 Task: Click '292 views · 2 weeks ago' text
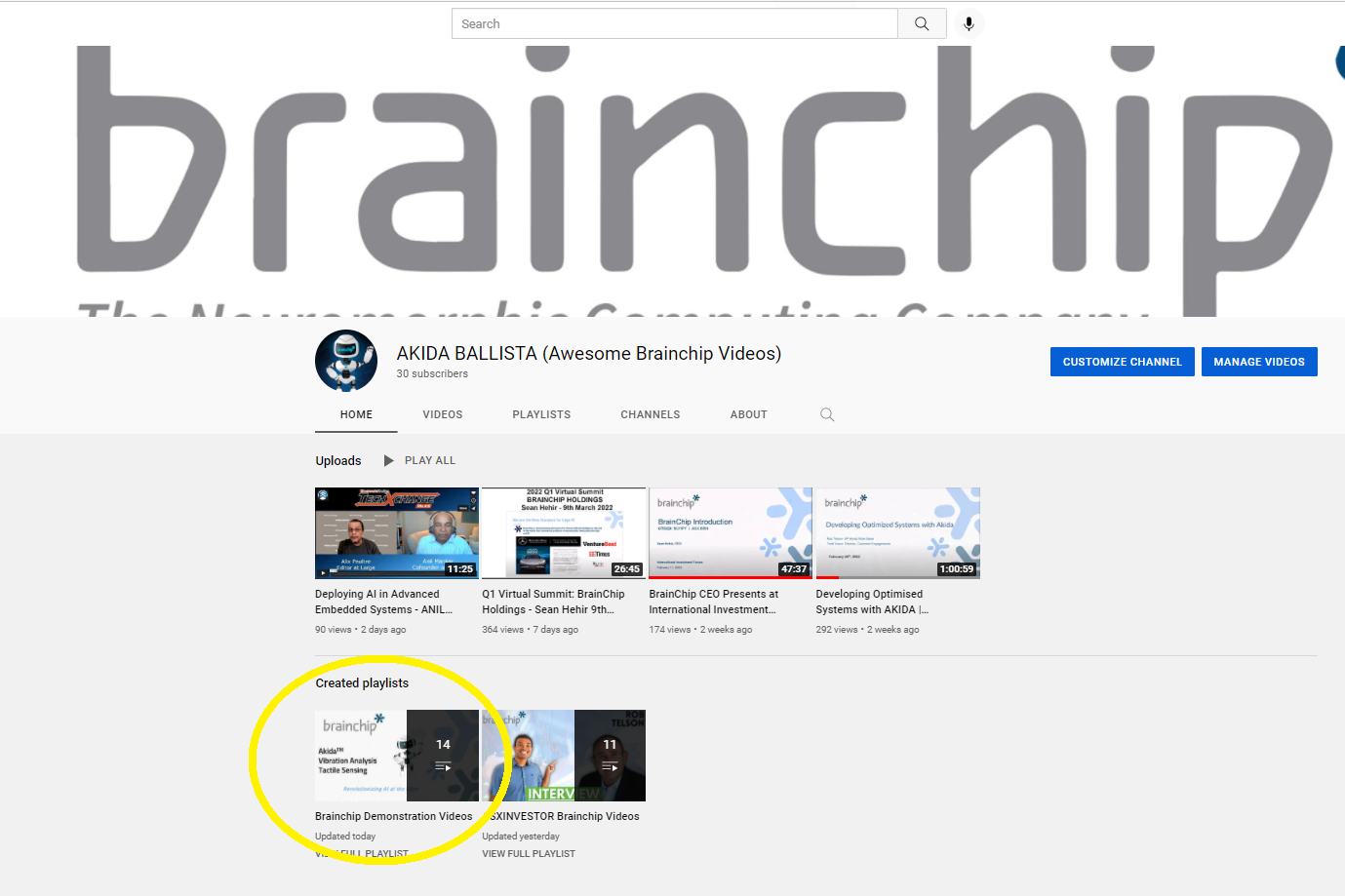(x=868, y=630)
